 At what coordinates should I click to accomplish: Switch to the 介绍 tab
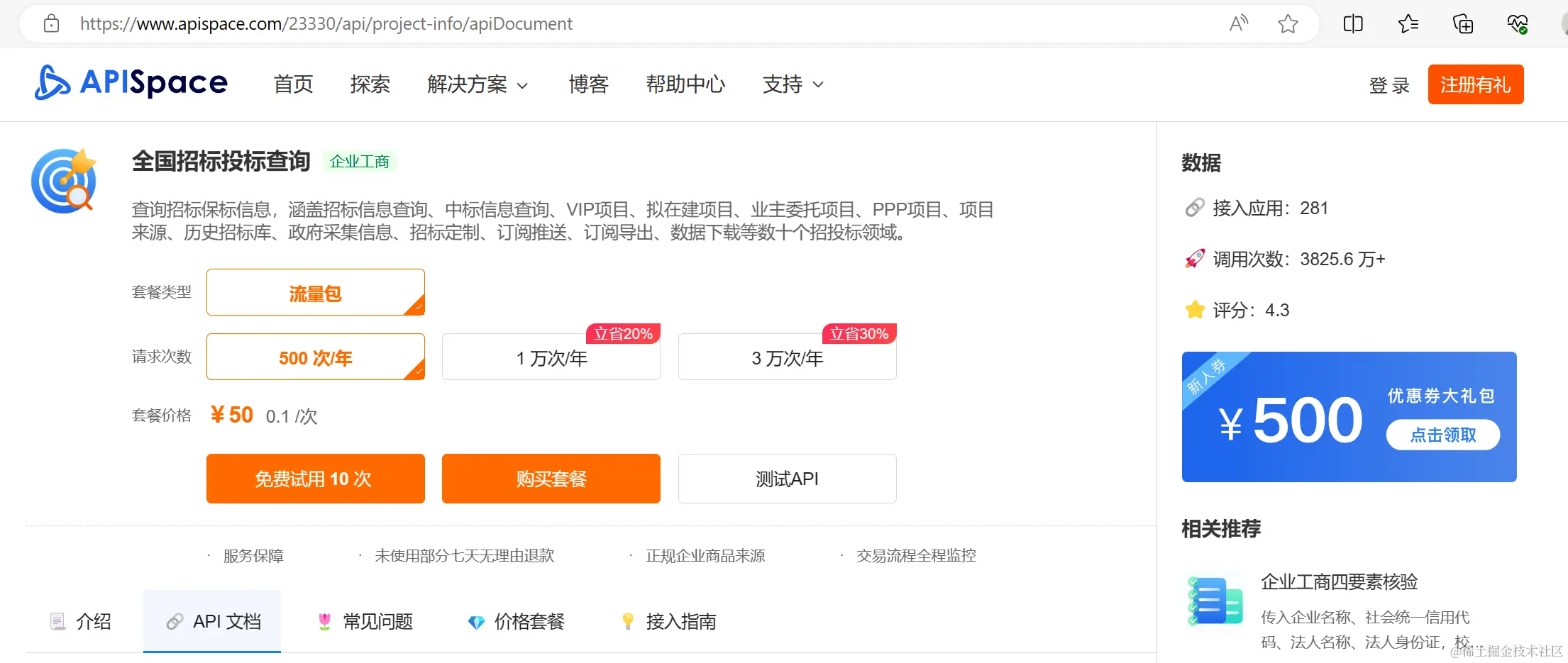81,622
